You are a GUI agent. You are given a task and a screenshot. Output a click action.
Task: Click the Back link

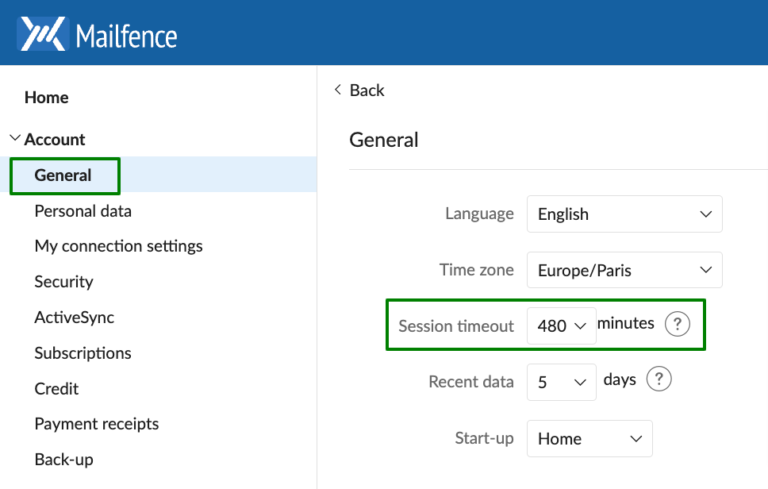tap(367, 90)
